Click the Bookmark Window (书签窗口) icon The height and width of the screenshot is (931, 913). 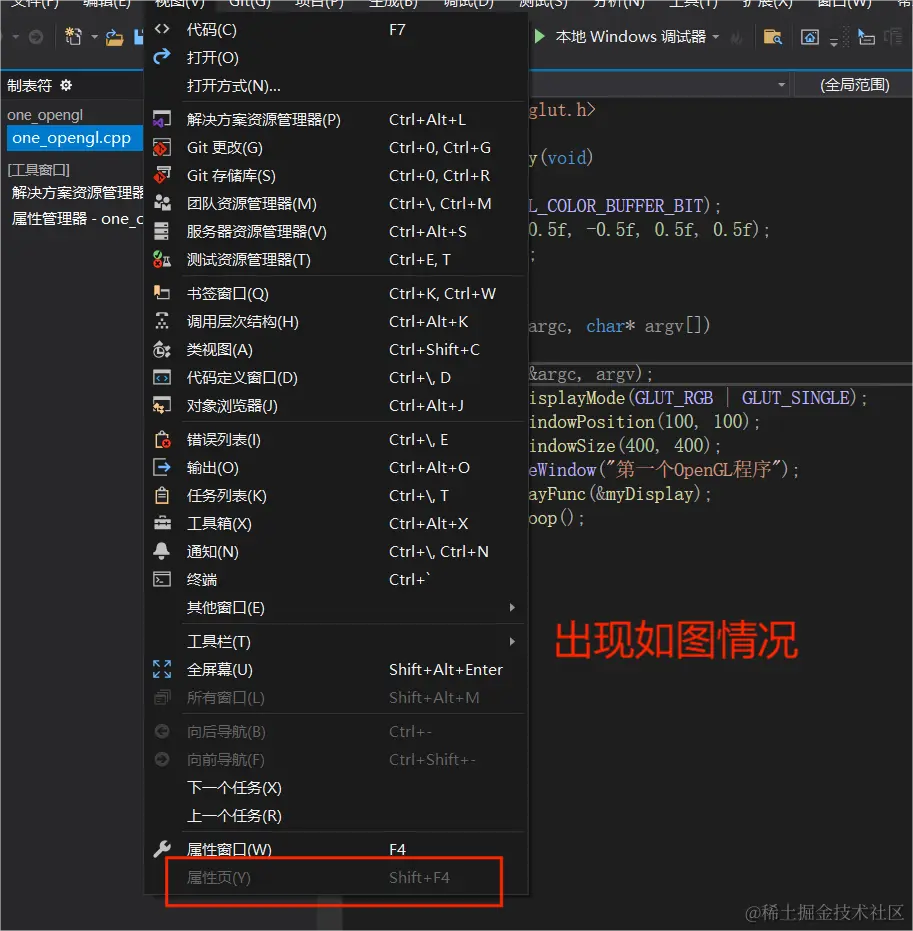161,293
